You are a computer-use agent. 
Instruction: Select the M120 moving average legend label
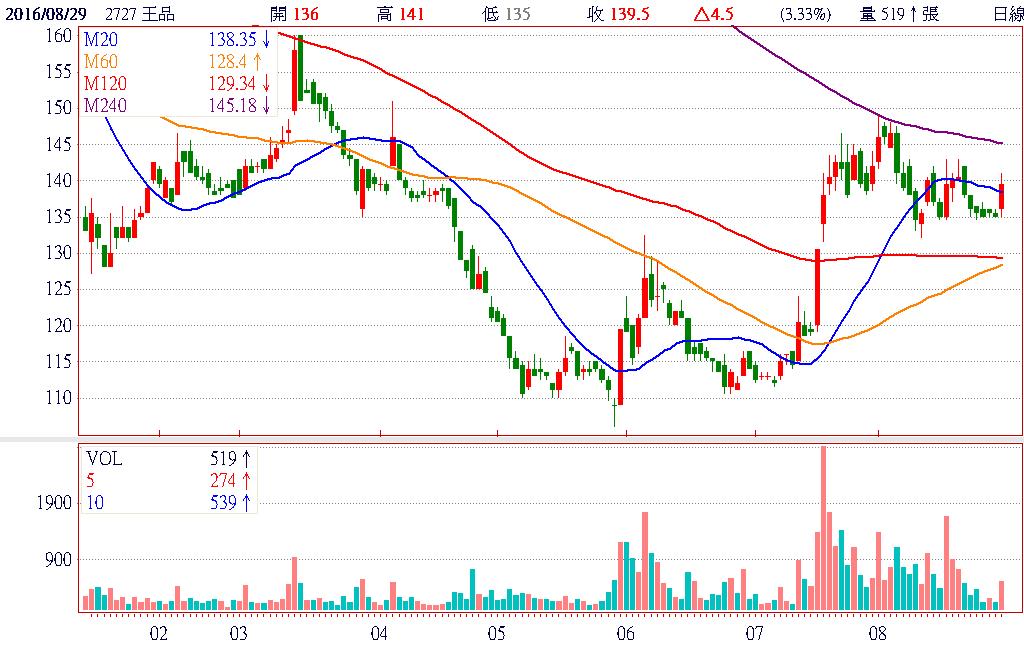coord(106,84)
